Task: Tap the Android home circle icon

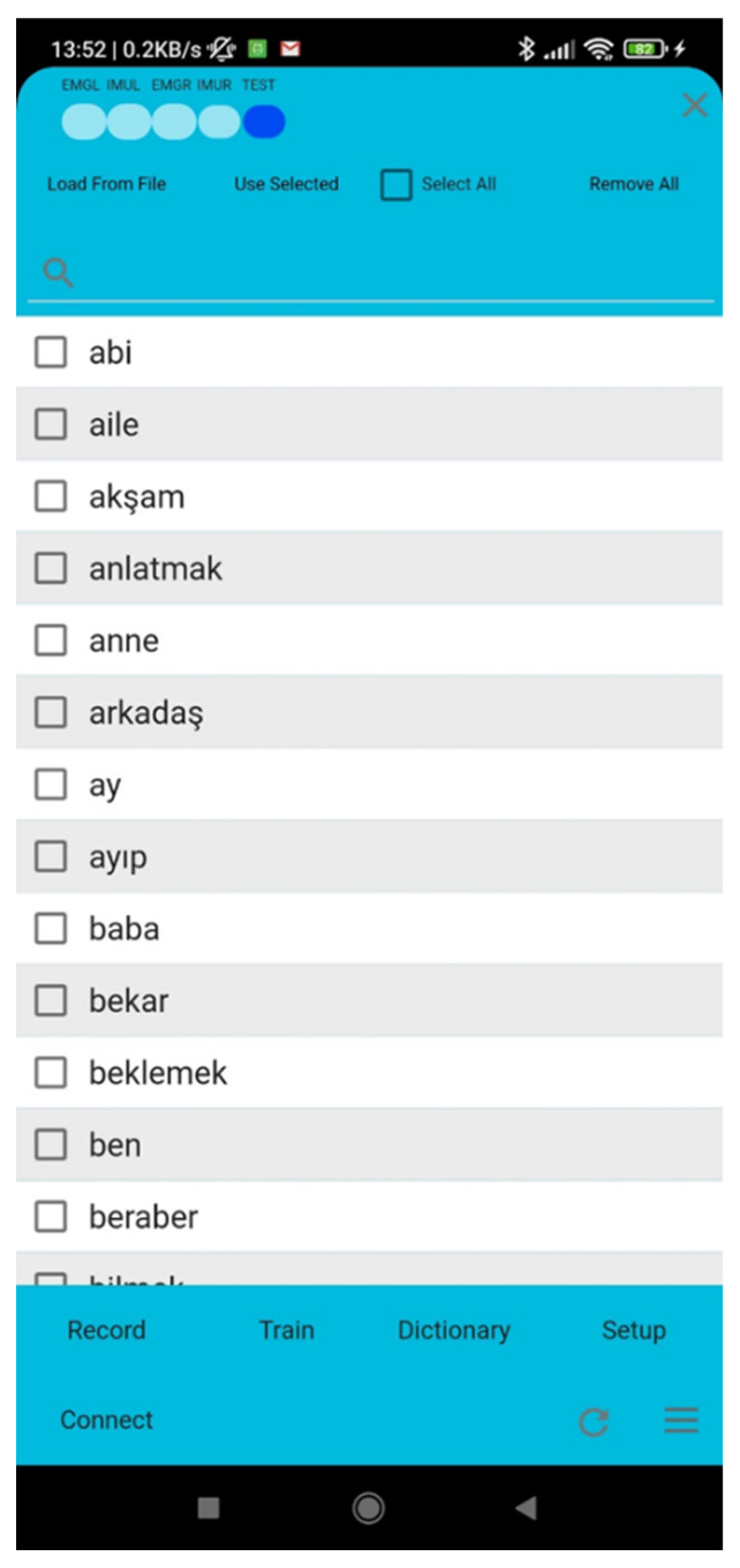Action: [x=368, y=1507]
